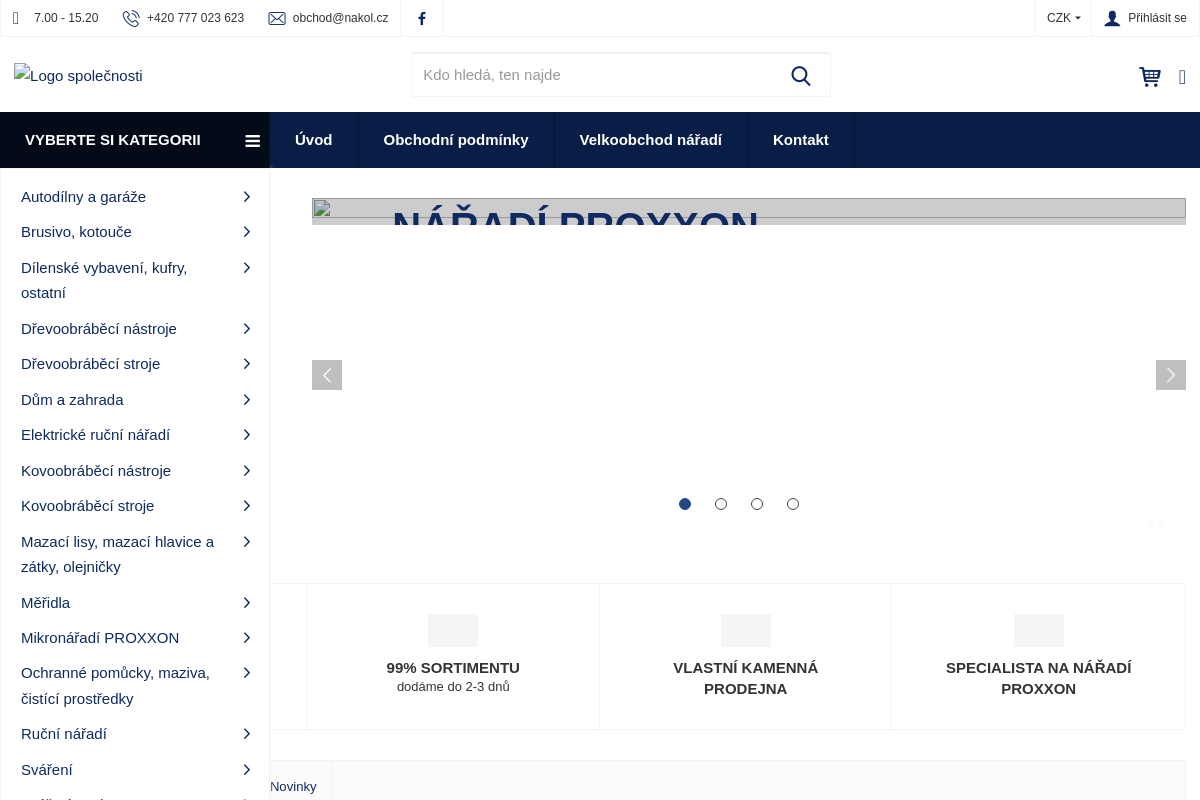The width and height of the screenshot is (1200, 800).
Task: Expand the Měřidla category arrow
Action: click(246, 603)
